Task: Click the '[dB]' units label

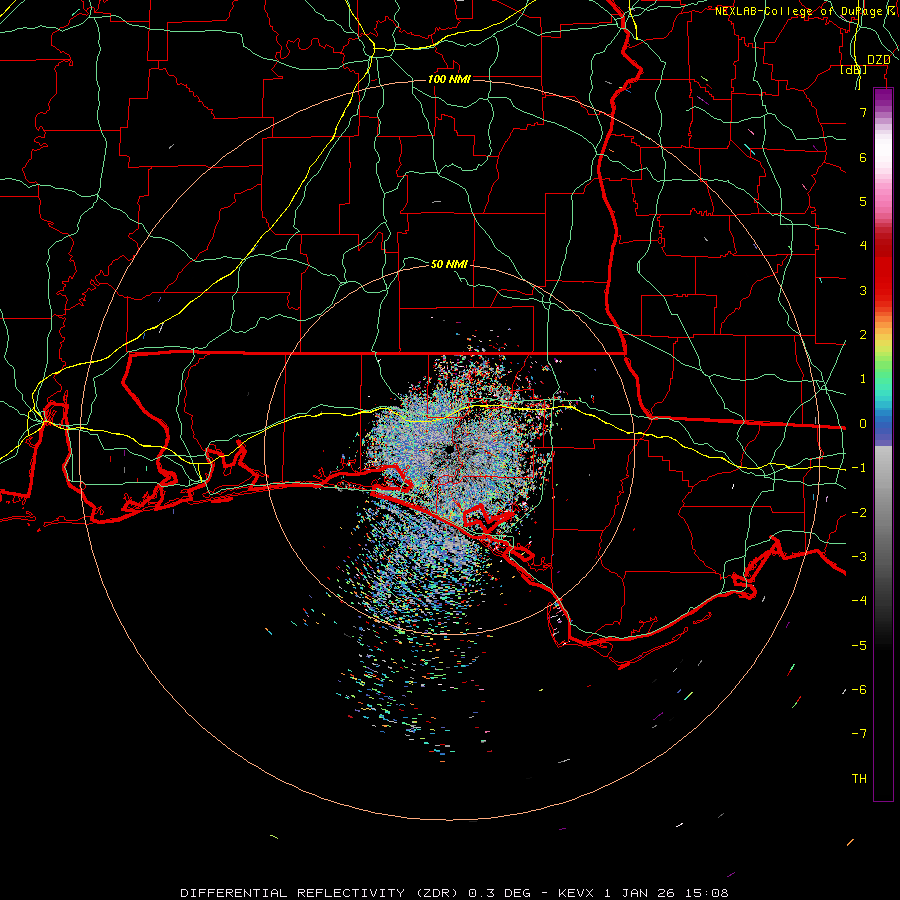Action: tap(854, 70)
